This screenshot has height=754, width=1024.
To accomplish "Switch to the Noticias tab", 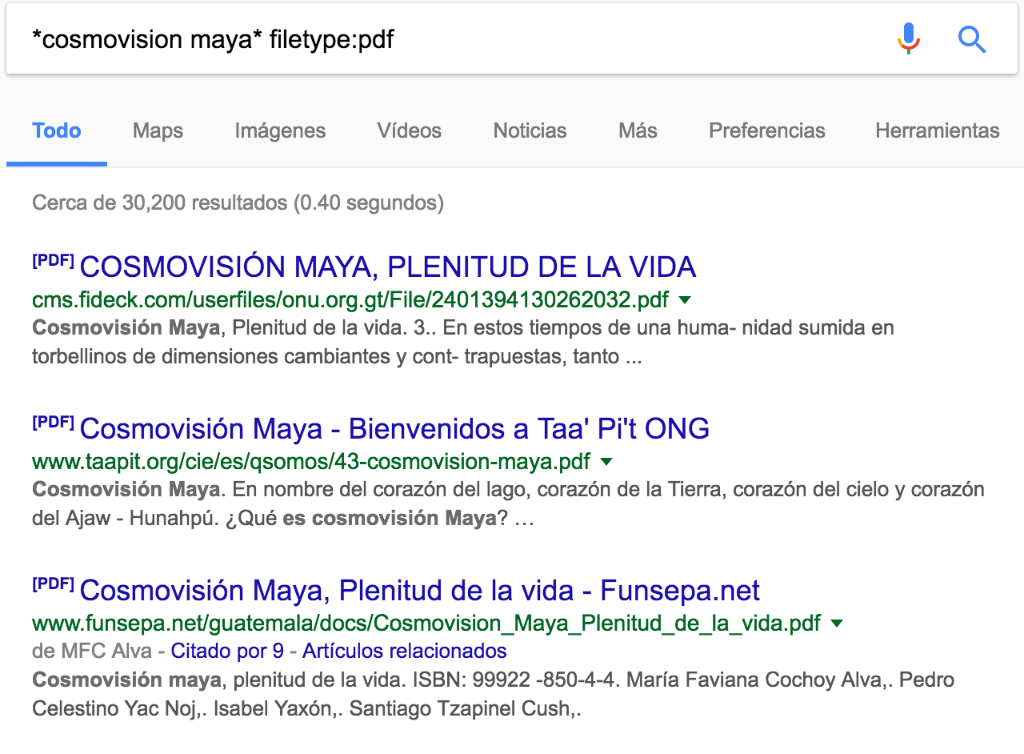I will (530, 131).
